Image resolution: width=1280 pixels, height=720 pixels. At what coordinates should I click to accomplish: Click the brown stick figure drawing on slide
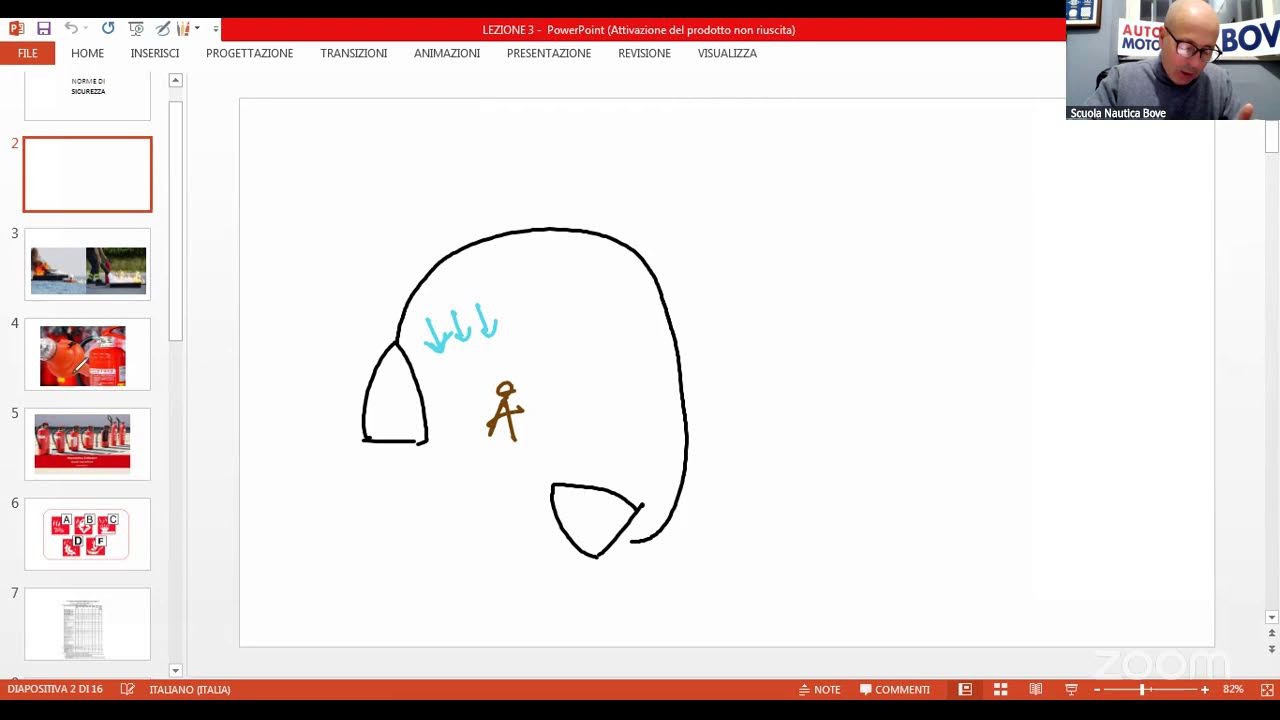click(x=505, y=411)
